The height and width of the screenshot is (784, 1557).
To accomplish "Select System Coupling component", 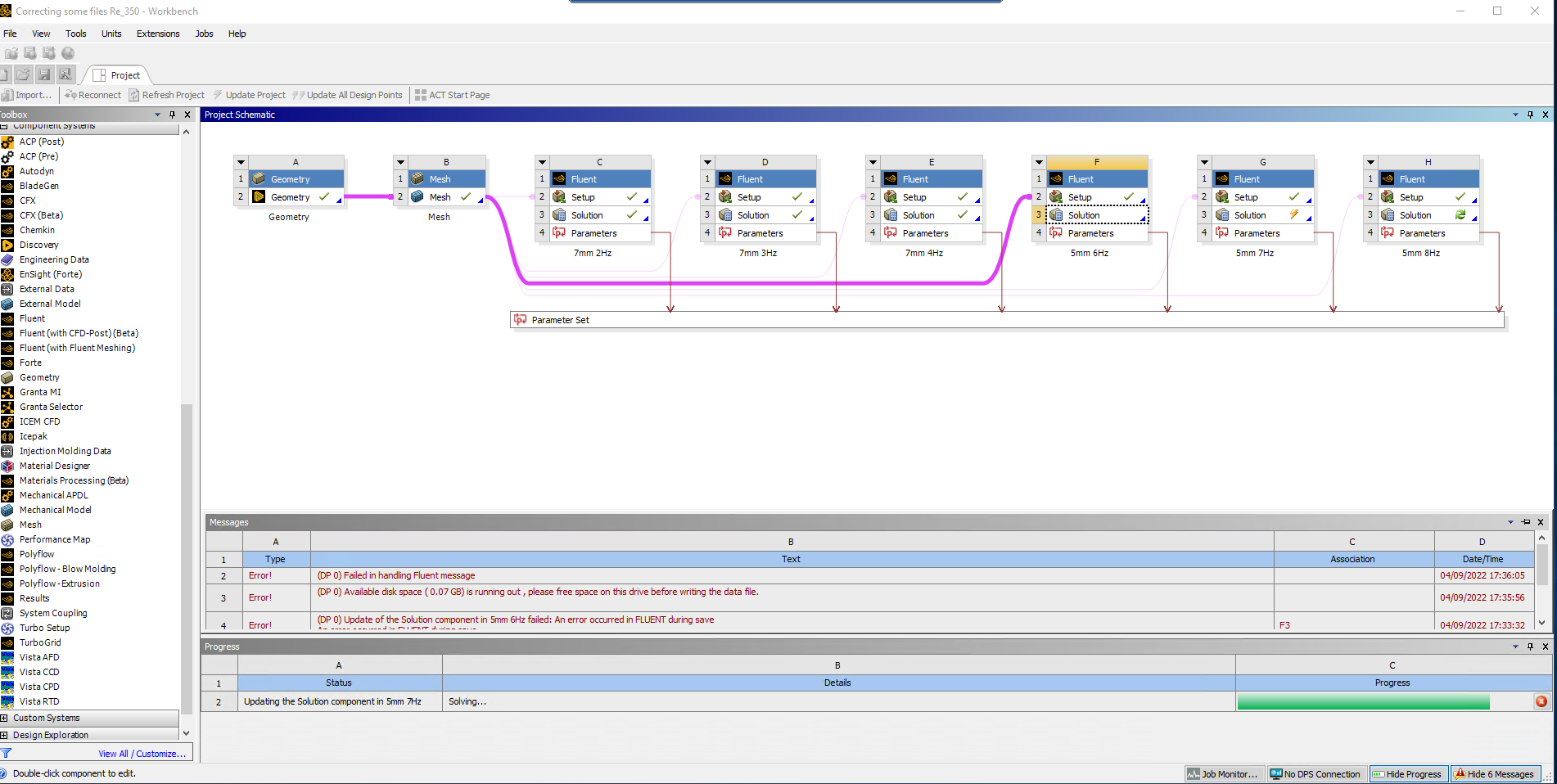I will [53, 613].
